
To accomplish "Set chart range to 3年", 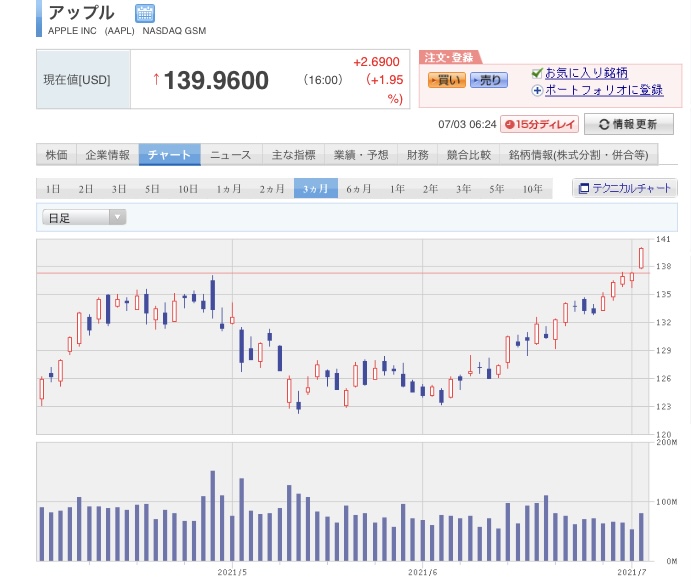I will tap(463, 189).
